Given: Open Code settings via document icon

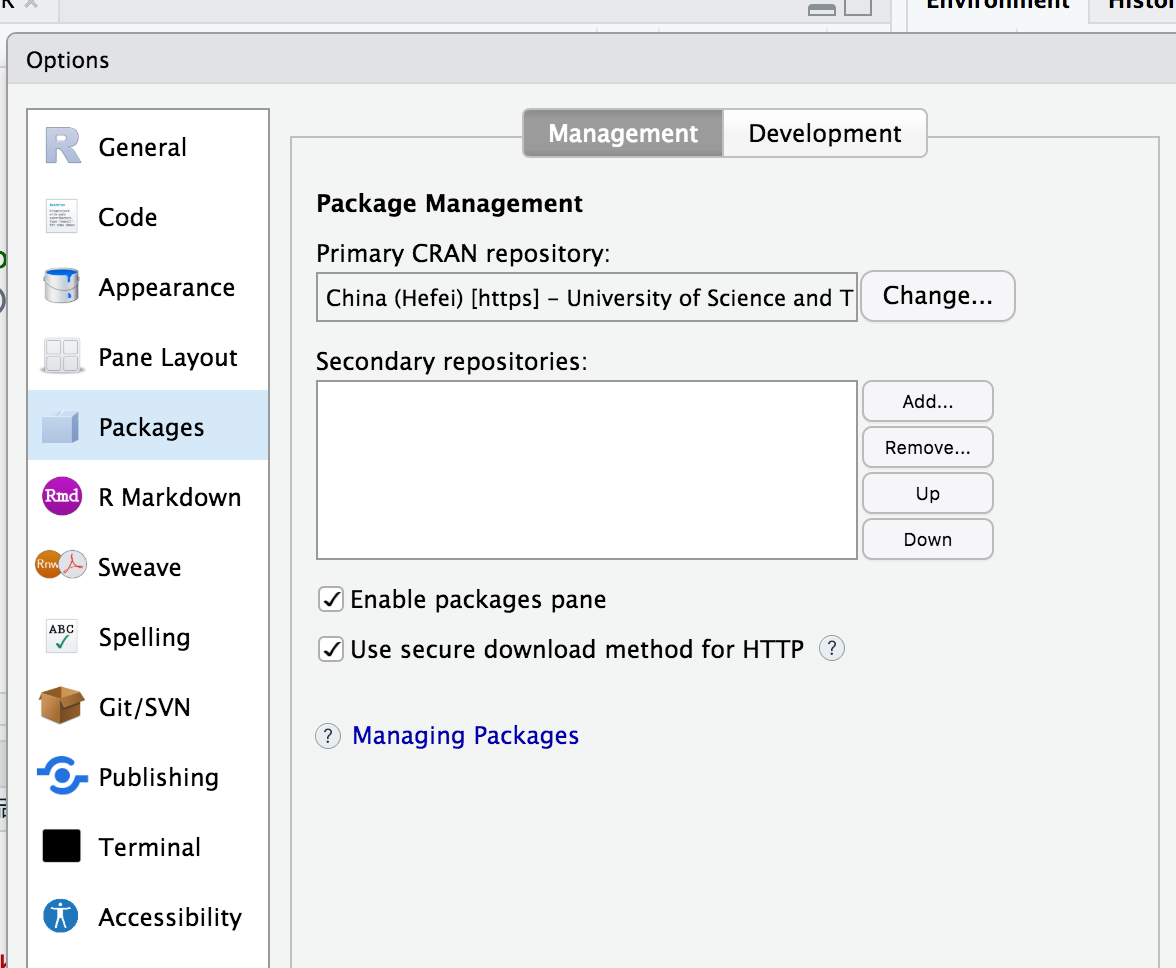Looking at the screenshot, I should click(62, 217).
